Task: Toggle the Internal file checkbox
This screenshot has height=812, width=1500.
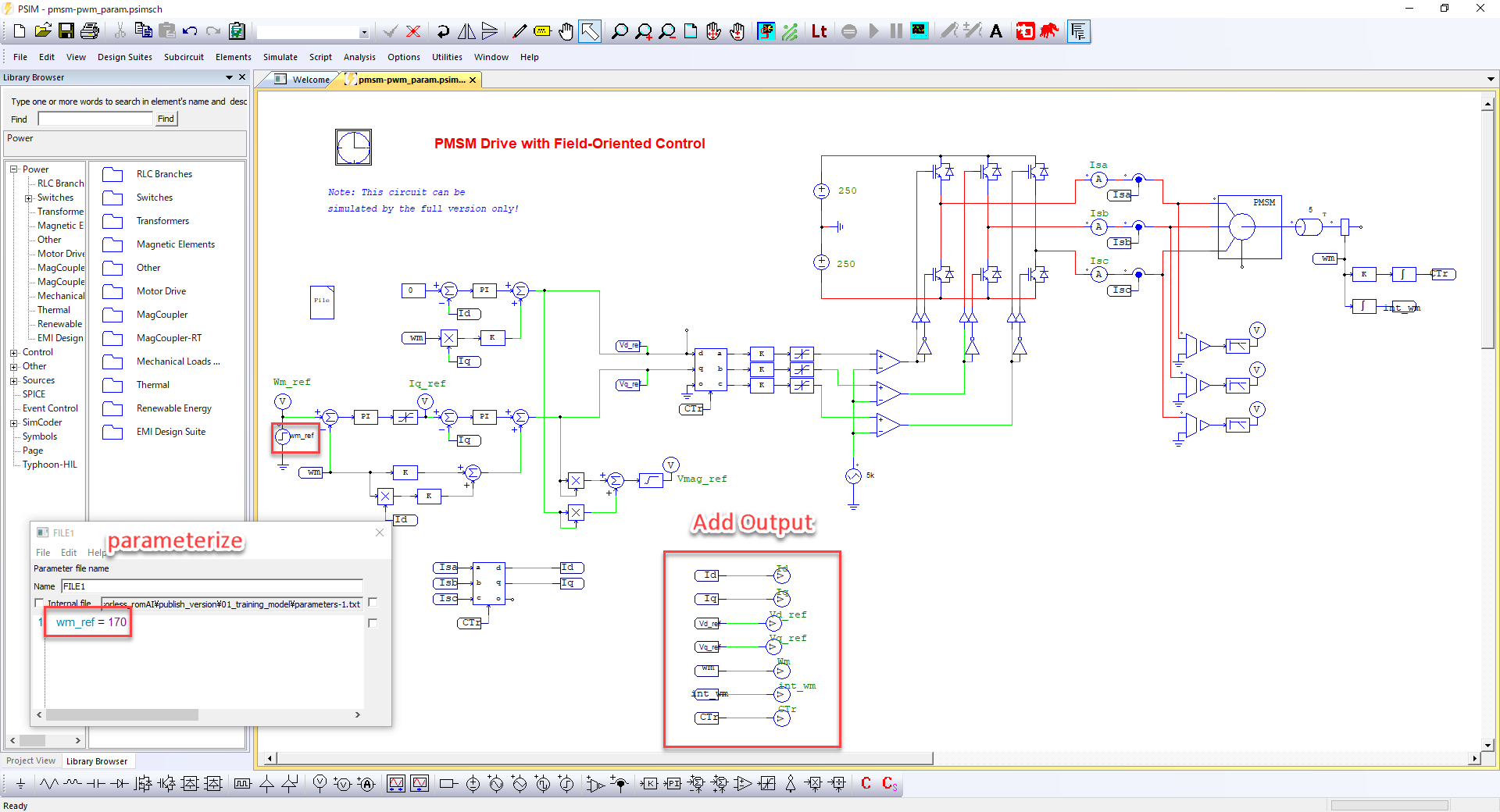Action: (x=39, y=604)
